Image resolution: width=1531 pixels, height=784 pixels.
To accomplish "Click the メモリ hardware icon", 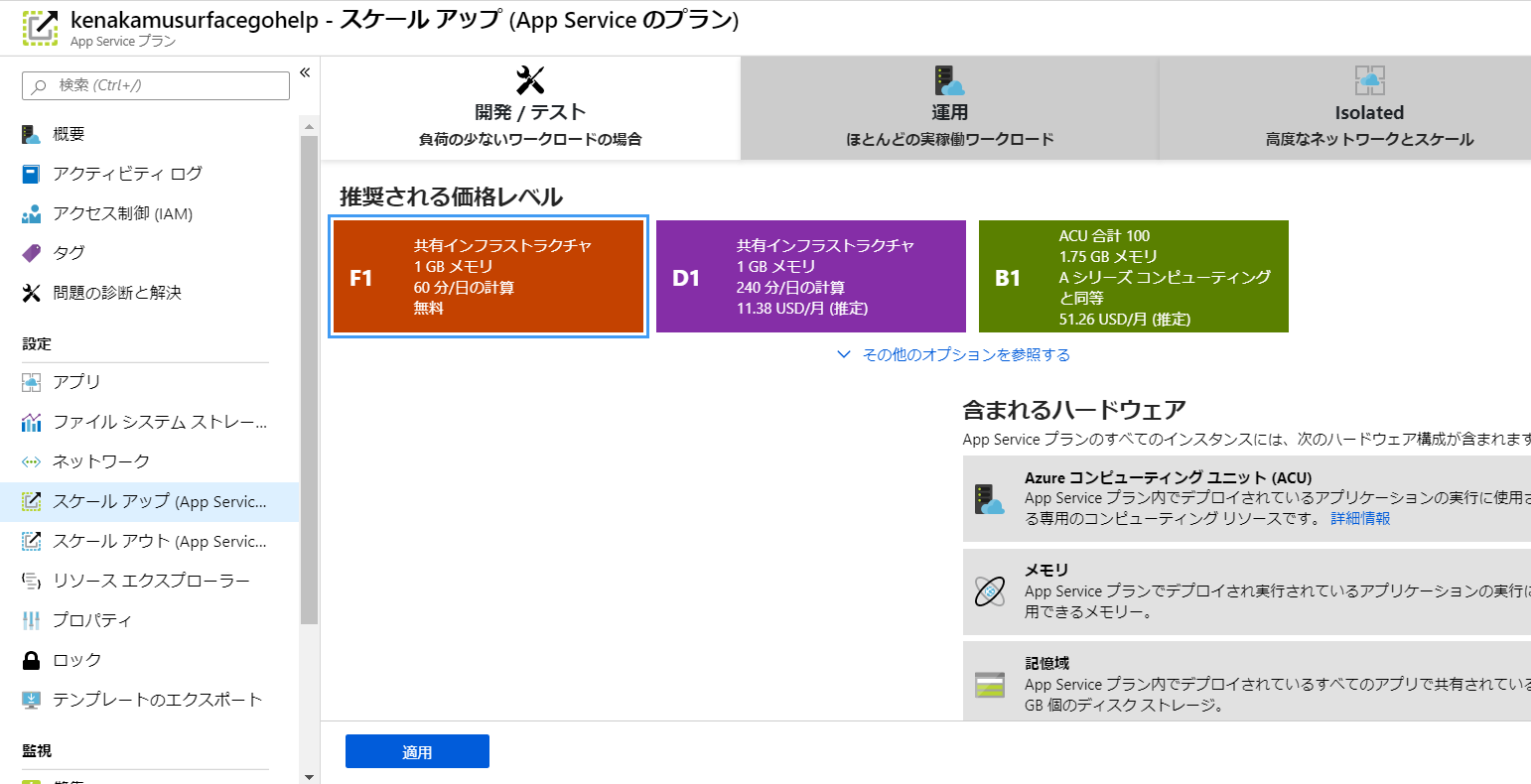I will [x=990, y=591].
